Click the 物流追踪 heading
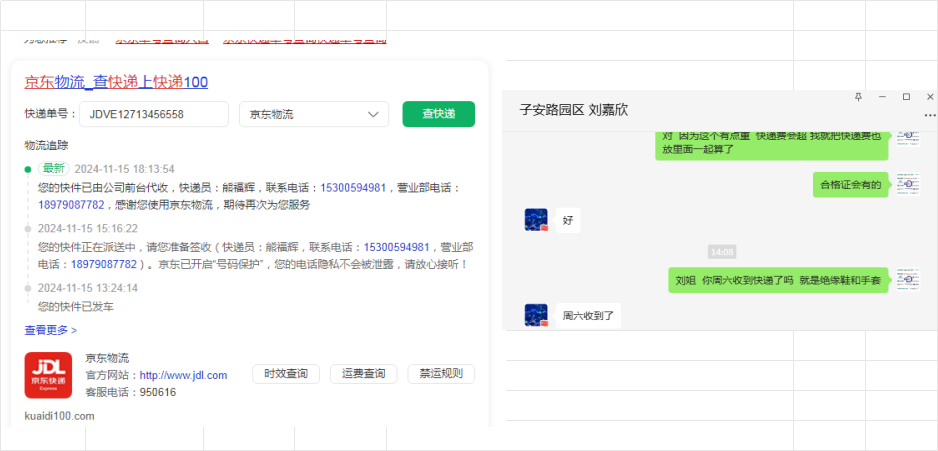Viewport: 938px width, 451px height. click(45, 145)
